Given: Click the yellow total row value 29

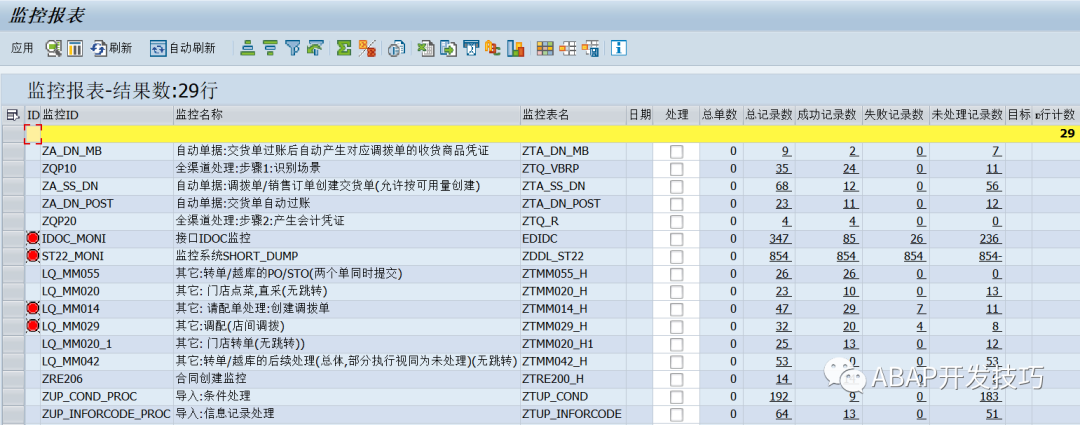Looking at the screenshot, I should [x=1067, y=134].
